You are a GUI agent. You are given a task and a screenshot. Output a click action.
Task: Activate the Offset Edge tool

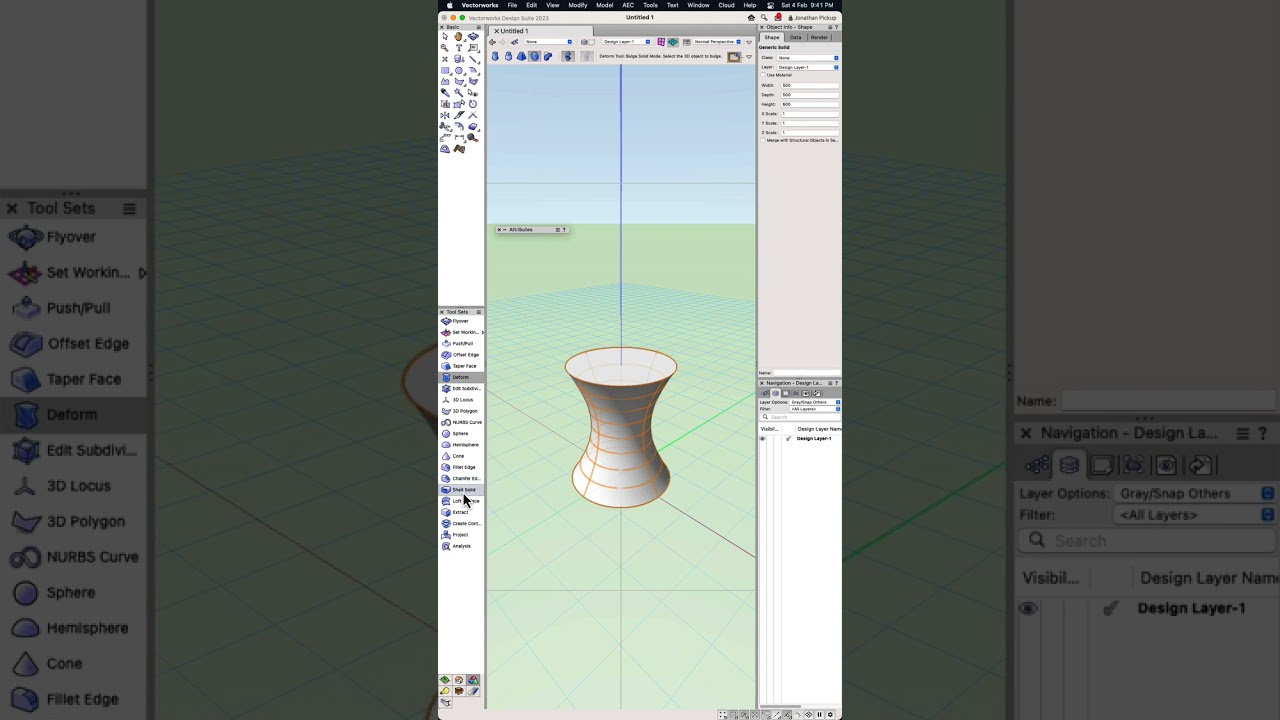click(x=461, y=355)
